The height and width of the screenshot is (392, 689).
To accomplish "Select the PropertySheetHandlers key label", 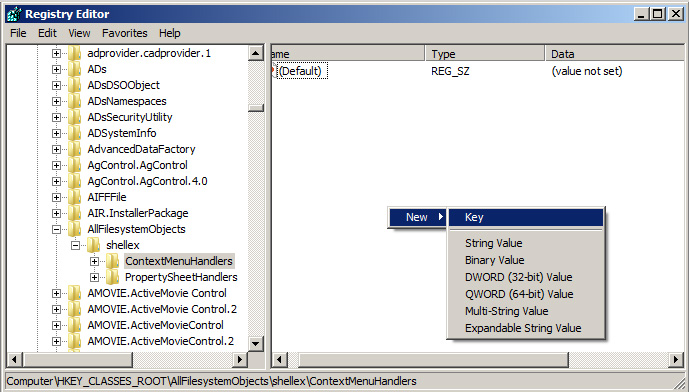I will coord(181,277).
